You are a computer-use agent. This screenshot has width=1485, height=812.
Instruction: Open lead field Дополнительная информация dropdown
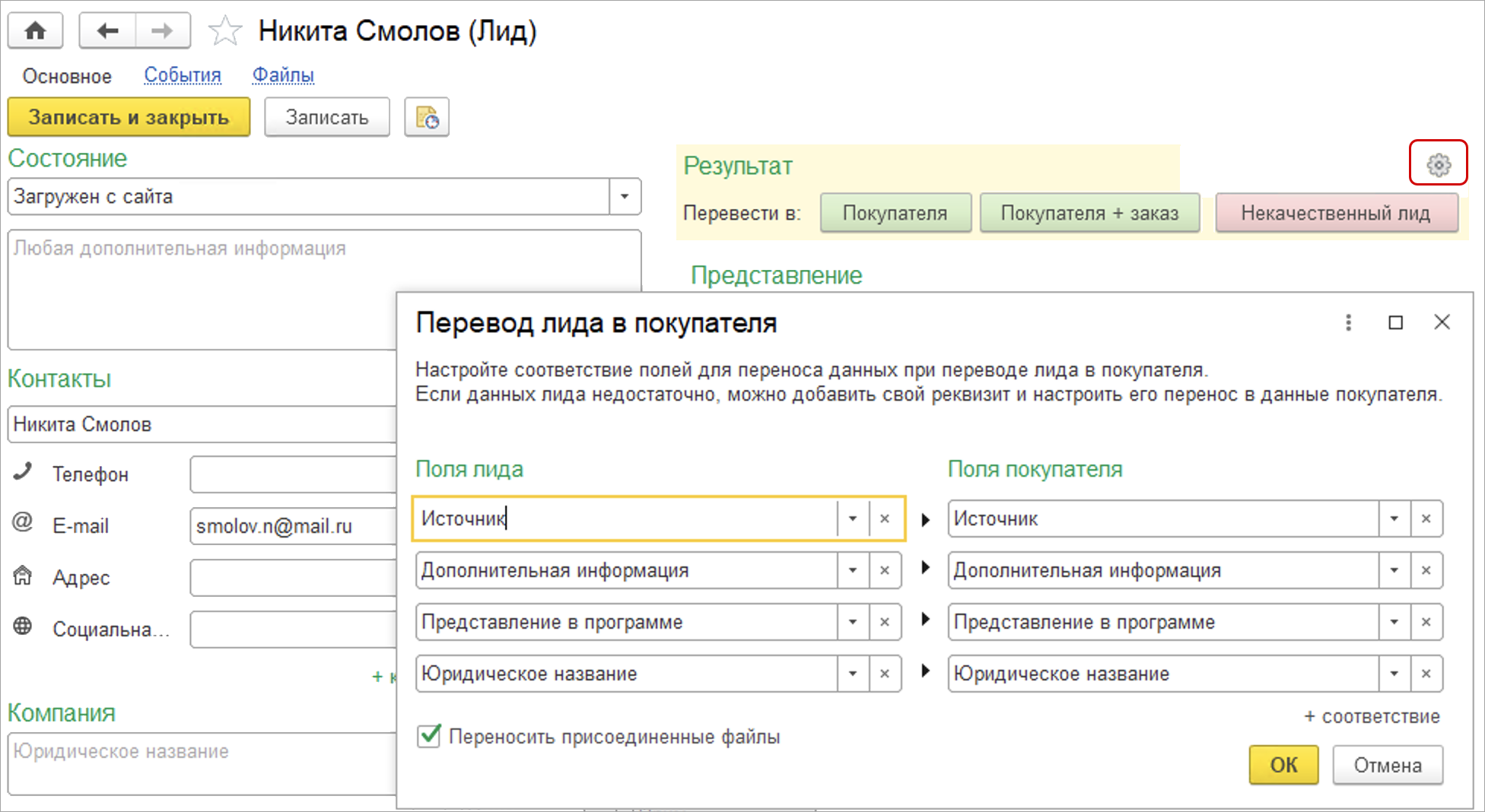click(x=853, y=570)
